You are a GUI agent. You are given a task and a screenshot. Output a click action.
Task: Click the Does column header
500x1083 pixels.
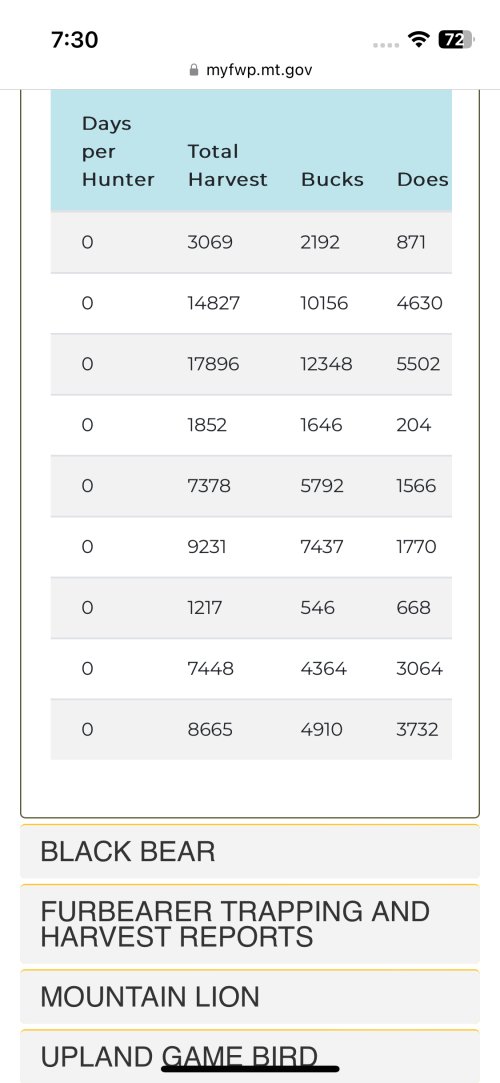pyautogui.click(x=423, y=180)
